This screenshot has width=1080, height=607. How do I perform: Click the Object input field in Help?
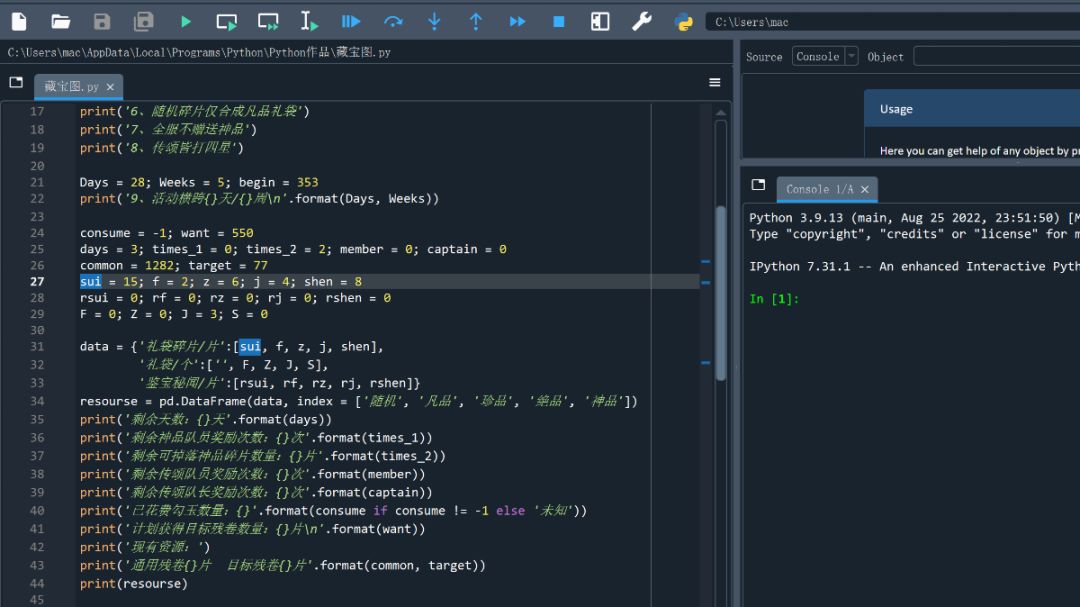click(x=996, y=57)
